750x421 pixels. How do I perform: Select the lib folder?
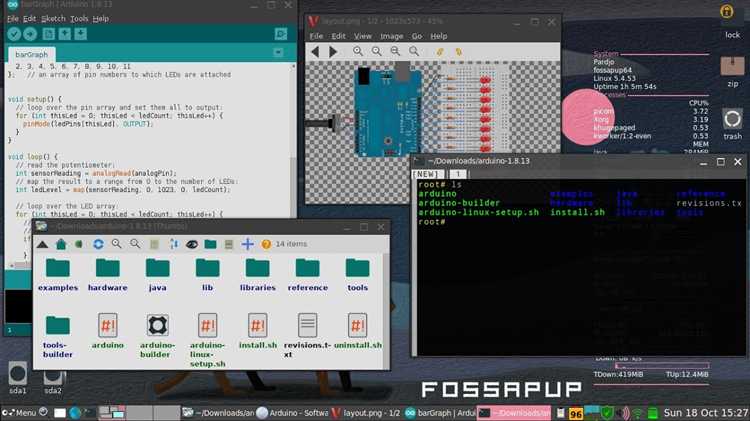[208, 275]
